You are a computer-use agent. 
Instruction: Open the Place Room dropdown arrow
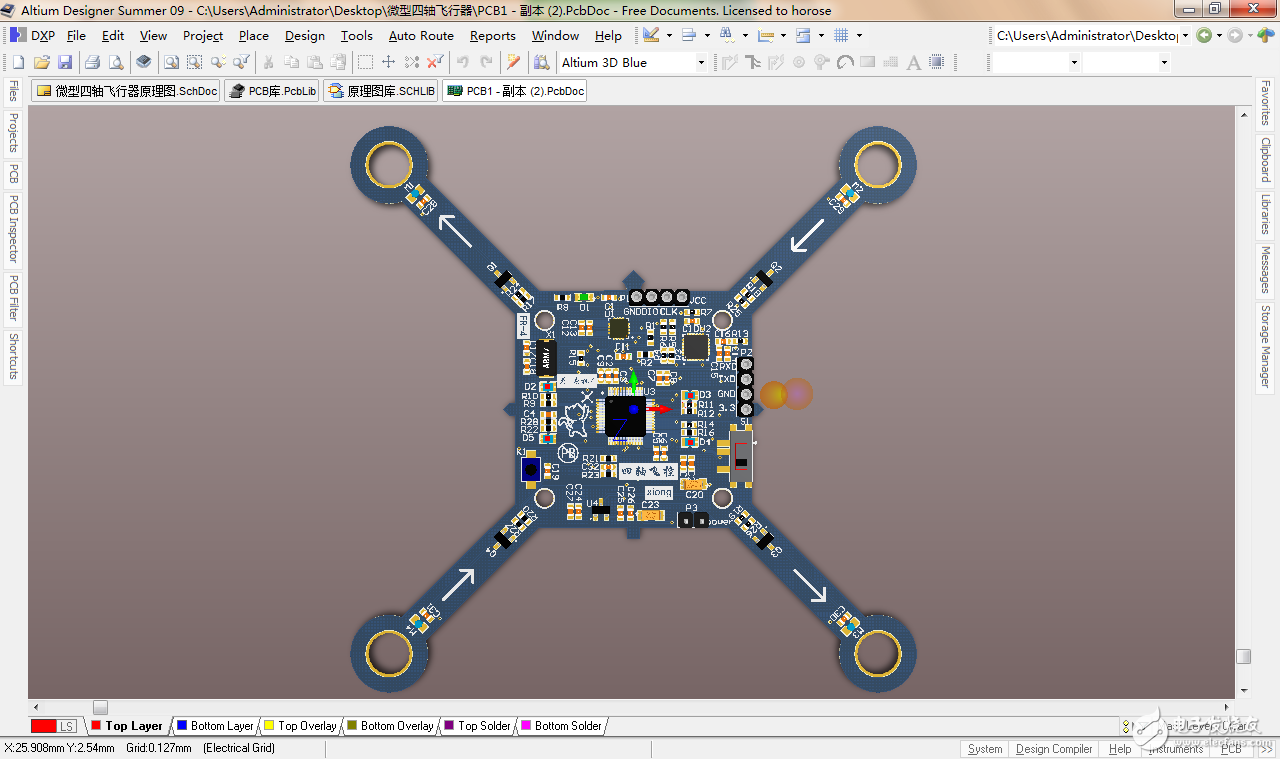point(821,35)
